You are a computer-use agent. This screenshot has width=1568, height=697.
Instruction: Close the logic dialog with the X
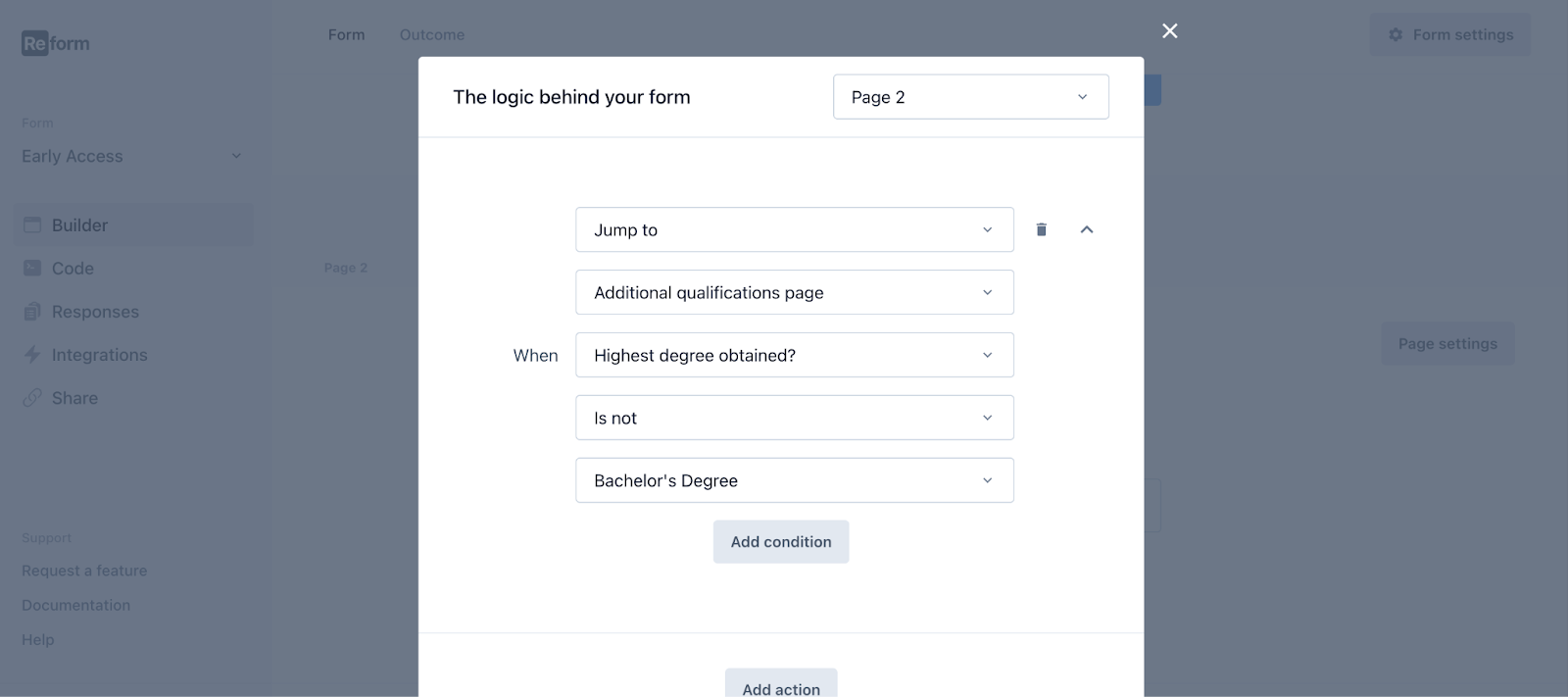[x=1170, y=31]
